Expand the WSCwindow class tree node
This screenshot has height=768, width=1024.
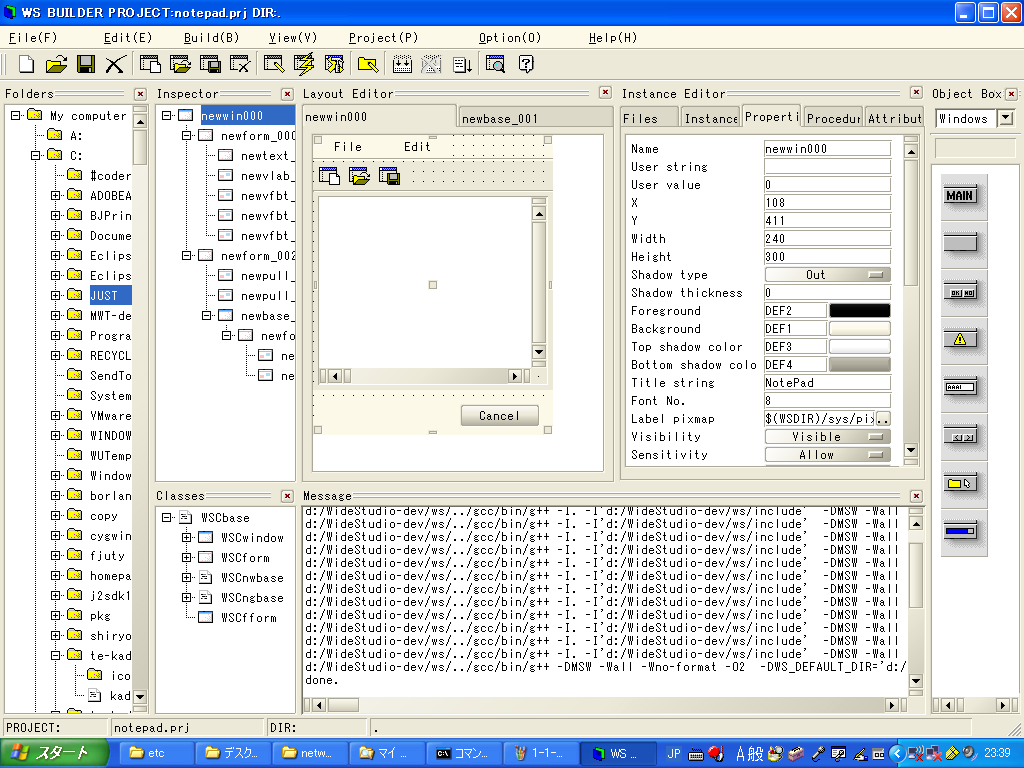coord(187,538)
